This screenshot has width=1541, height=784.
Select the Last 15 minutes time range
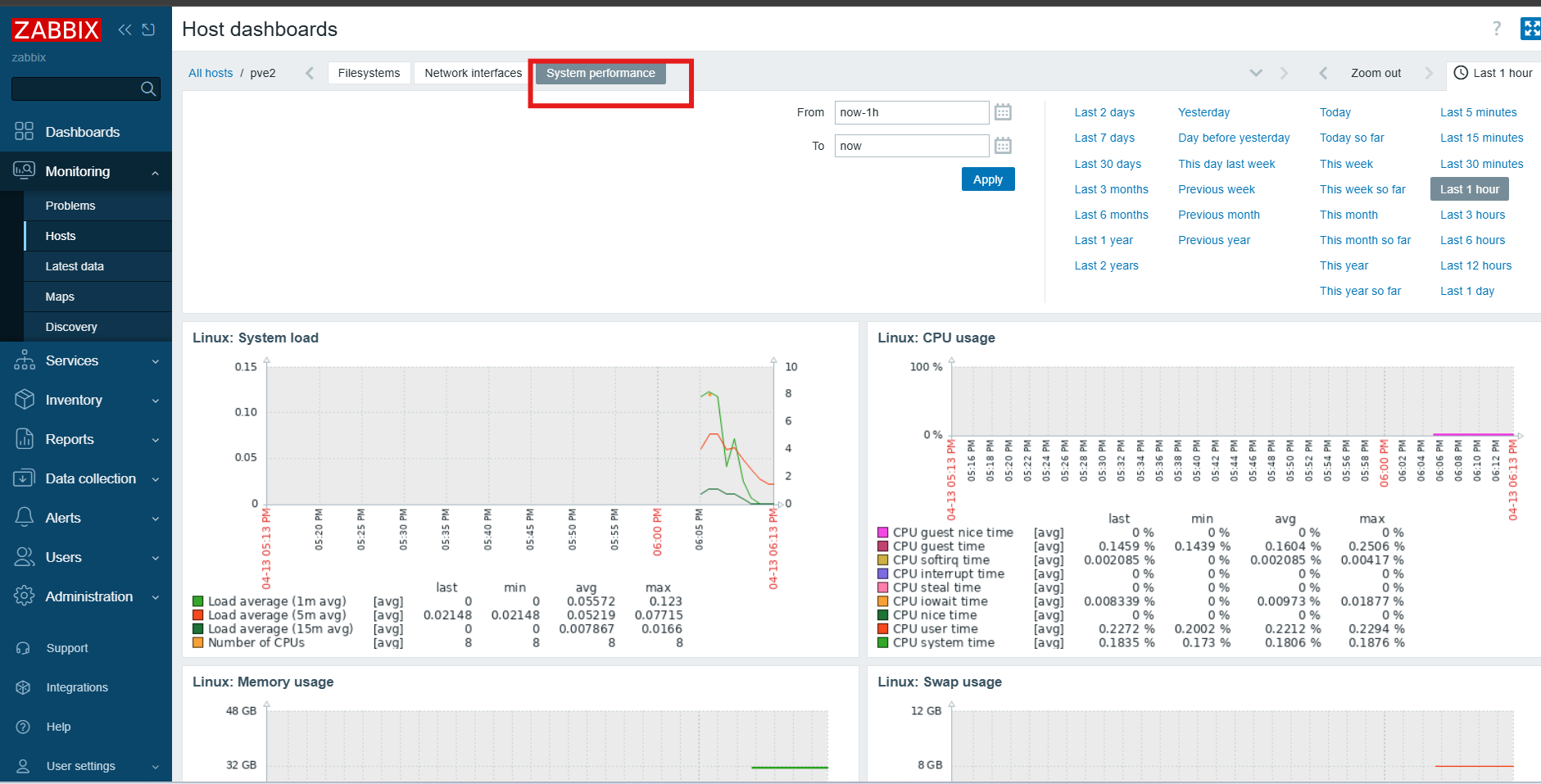click(x=1481, y=138)
